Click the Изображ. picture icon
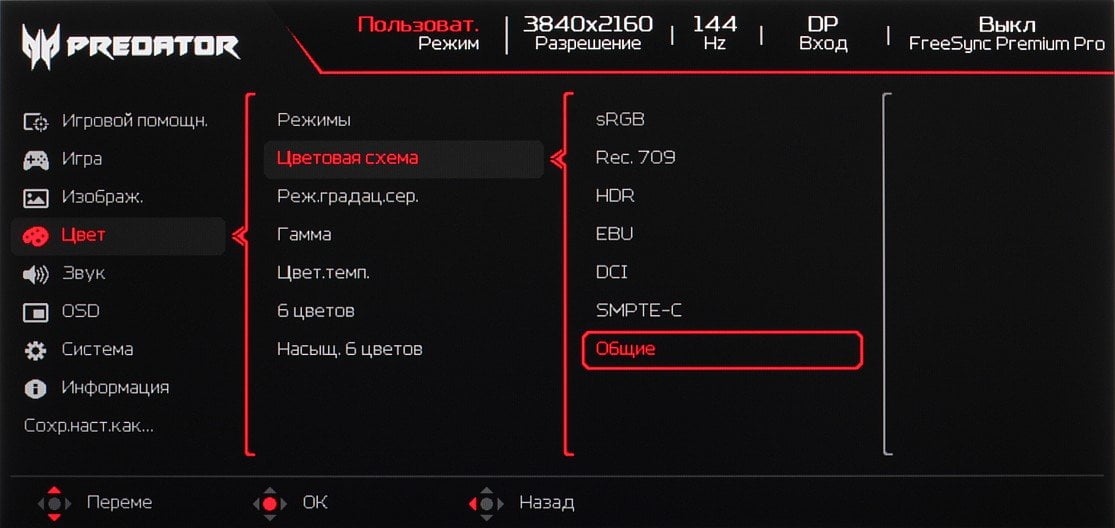 click(x=36, y=198)
